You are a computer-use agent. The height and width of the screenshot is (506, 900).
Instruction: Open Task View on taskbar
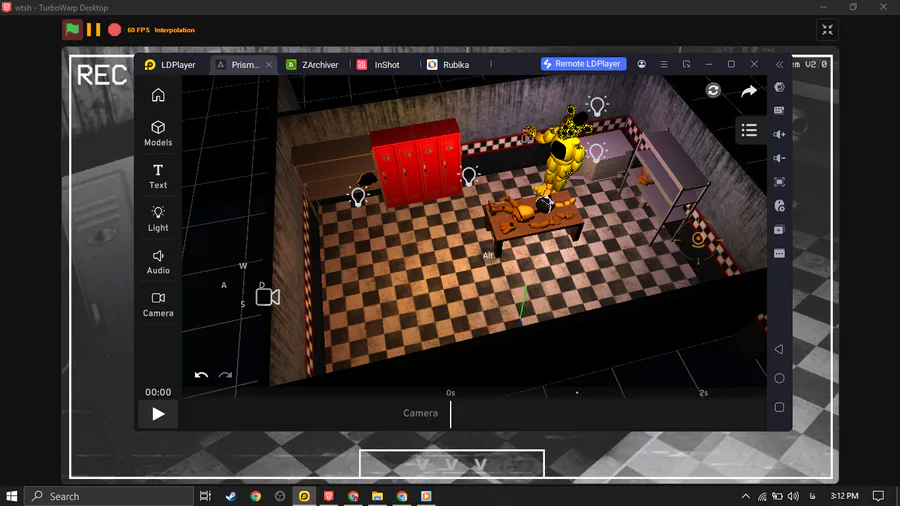coord(205,496)
